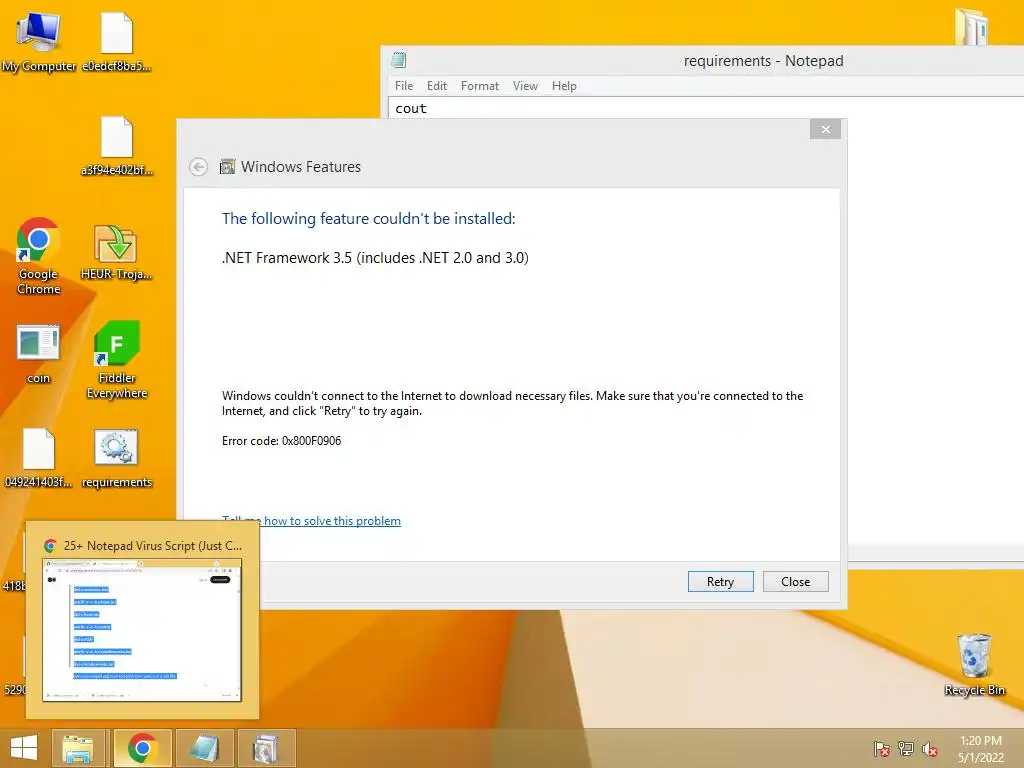Open Action Center flag in system tray
Viewport: 1024px width, 768px height.
[882, 749]
